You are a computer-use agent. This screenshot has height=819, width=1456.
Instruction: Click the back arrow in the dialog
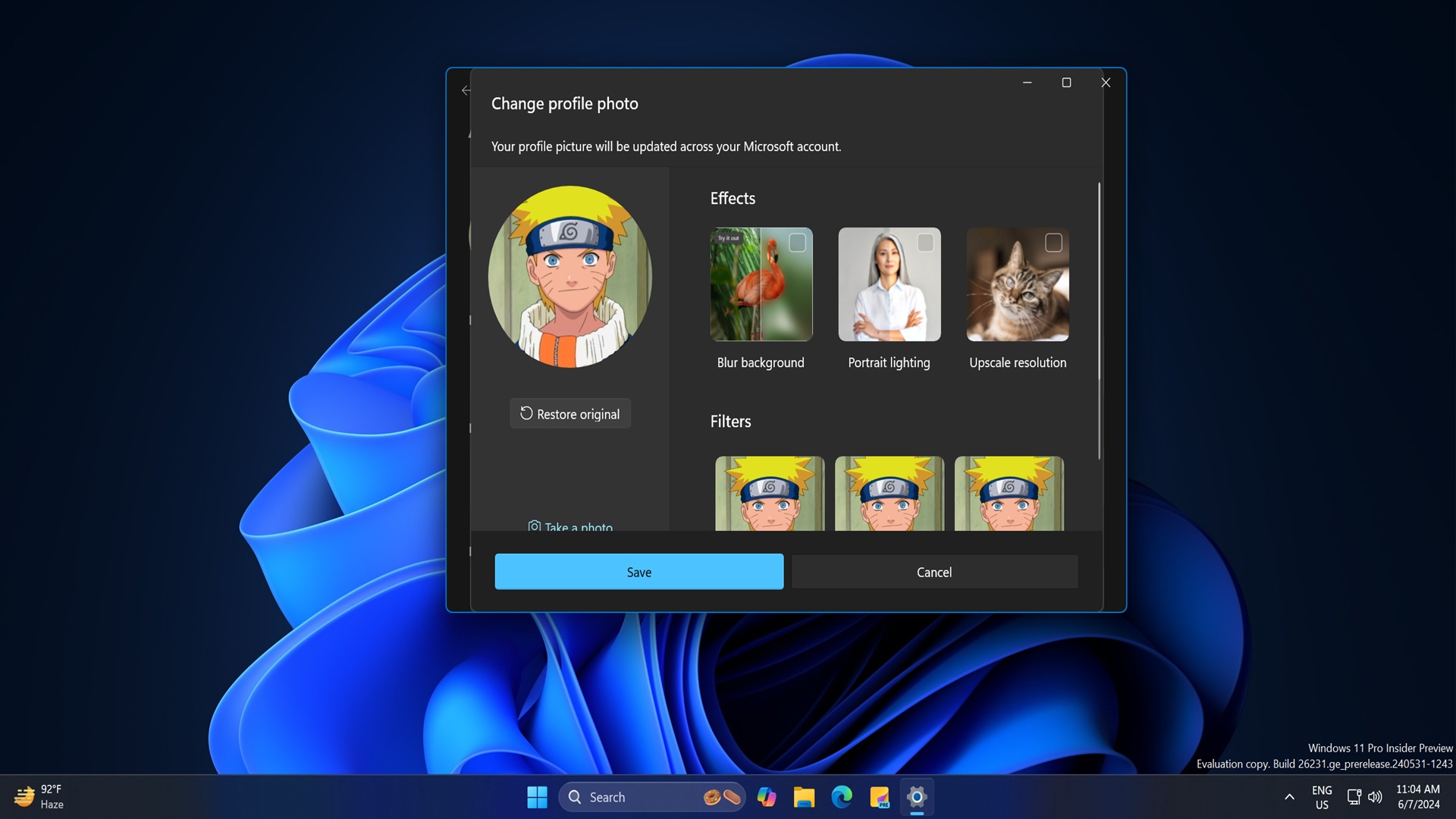[466, 90]
